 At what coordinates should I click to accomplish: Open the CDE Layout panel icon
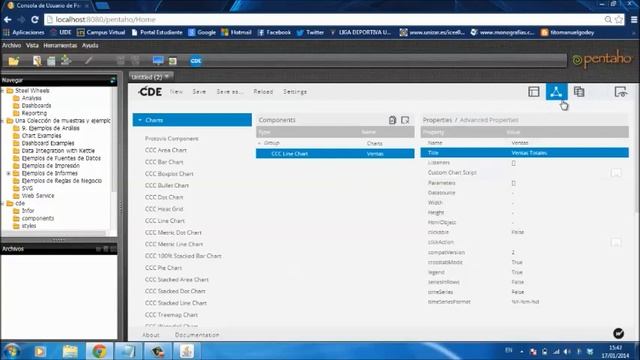[534, 92]
